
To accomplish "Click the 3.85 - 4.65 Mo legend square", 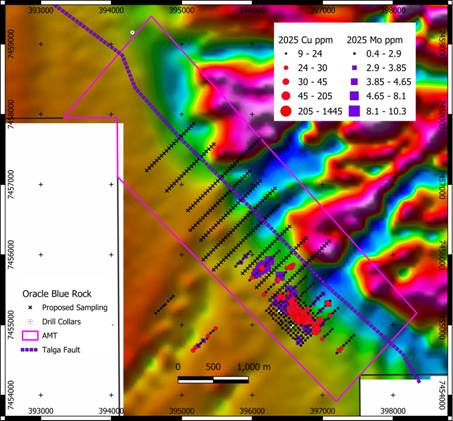I will [354, 82].
